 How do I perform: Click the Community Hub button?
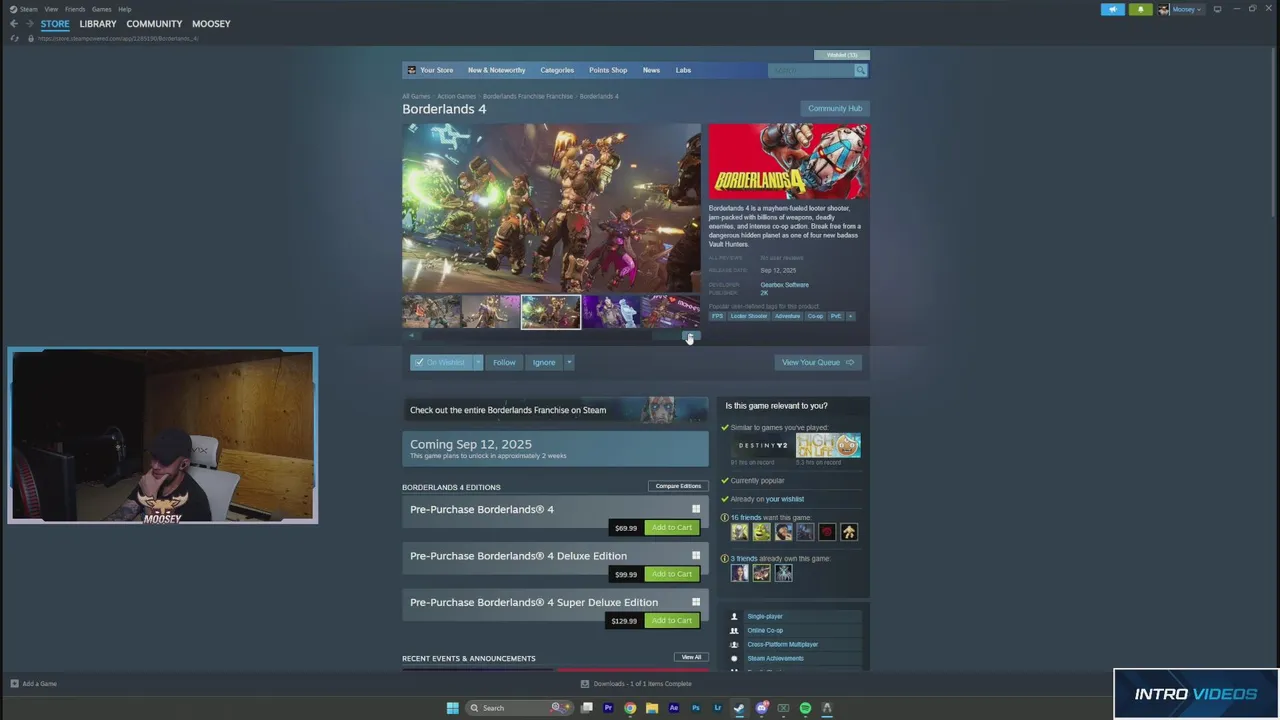(835, 108)
